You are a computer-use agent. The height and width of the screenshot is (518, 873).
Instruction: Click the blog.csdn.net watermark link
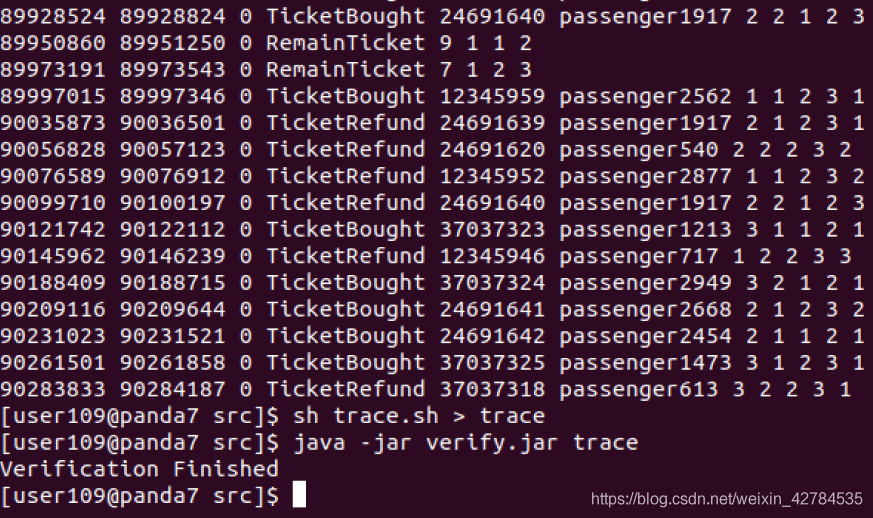(727, 499)
